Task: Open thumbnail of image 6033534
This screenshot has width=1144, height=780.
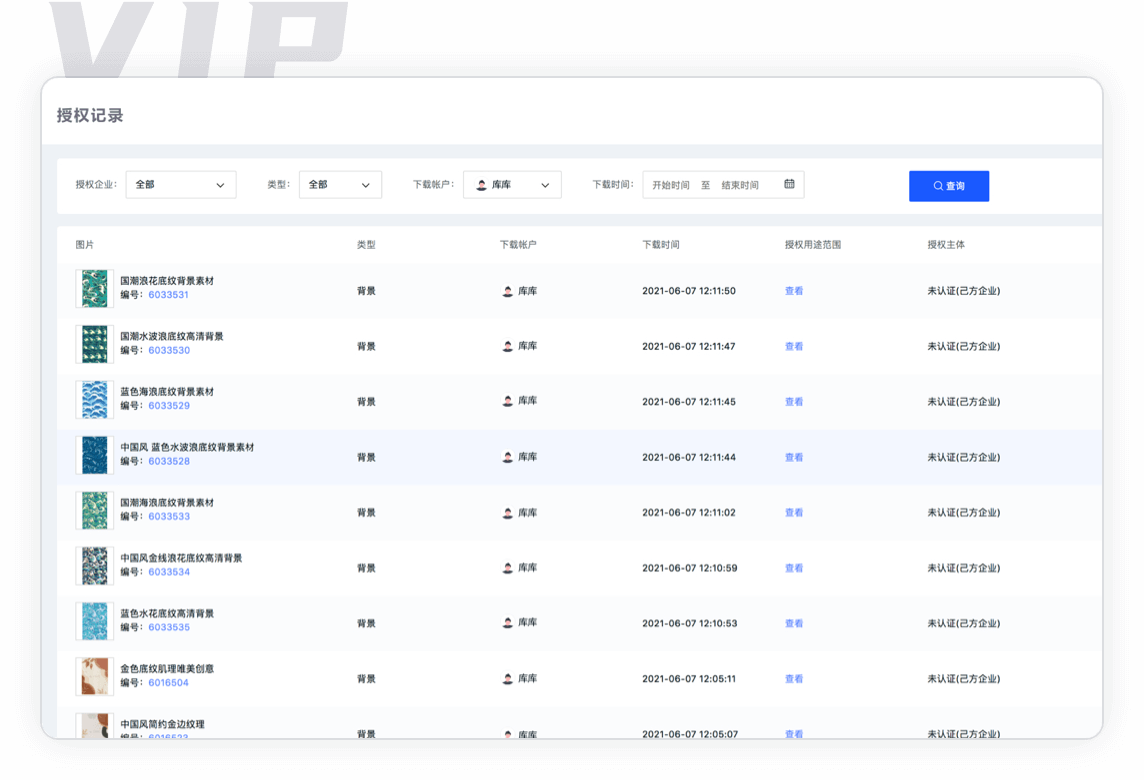Action: pos(94,566)
